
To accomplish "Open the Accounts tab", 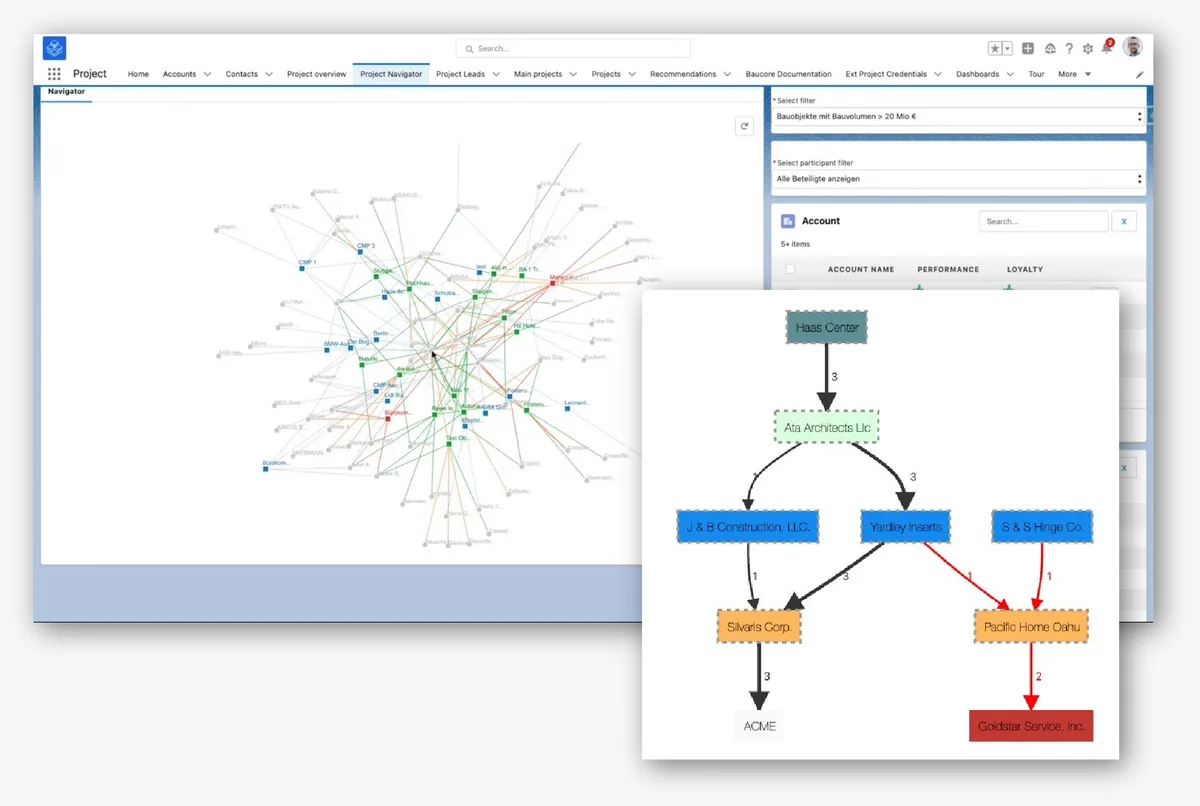I will 179,74.
